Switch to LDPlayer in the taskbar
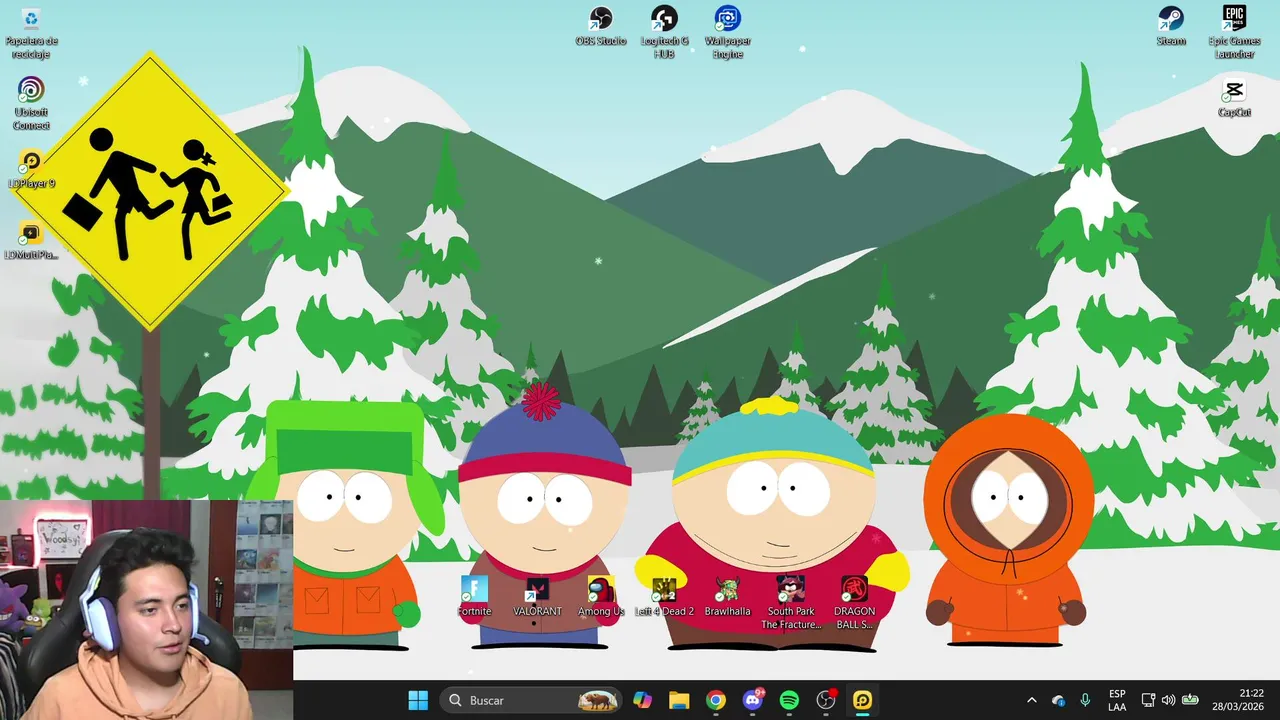Screen dimensions: 1280x720 [x=863, y=700]
